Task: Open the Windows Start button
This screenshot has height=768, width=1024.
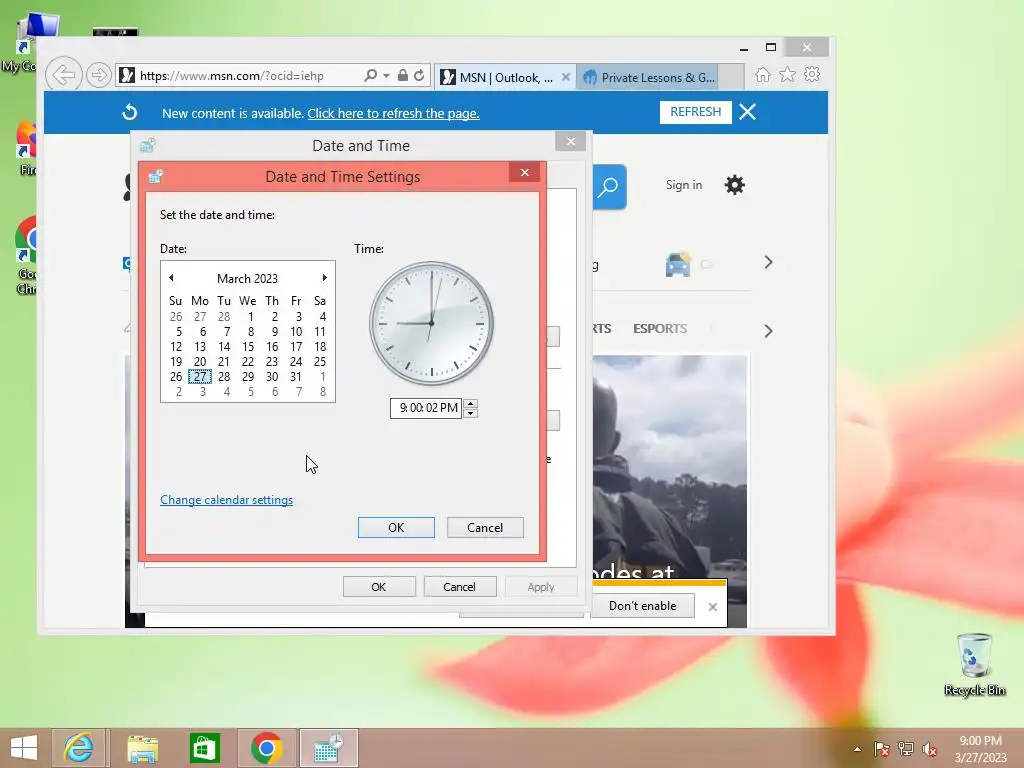Action: pyautogui.click(x=24, y=748)
